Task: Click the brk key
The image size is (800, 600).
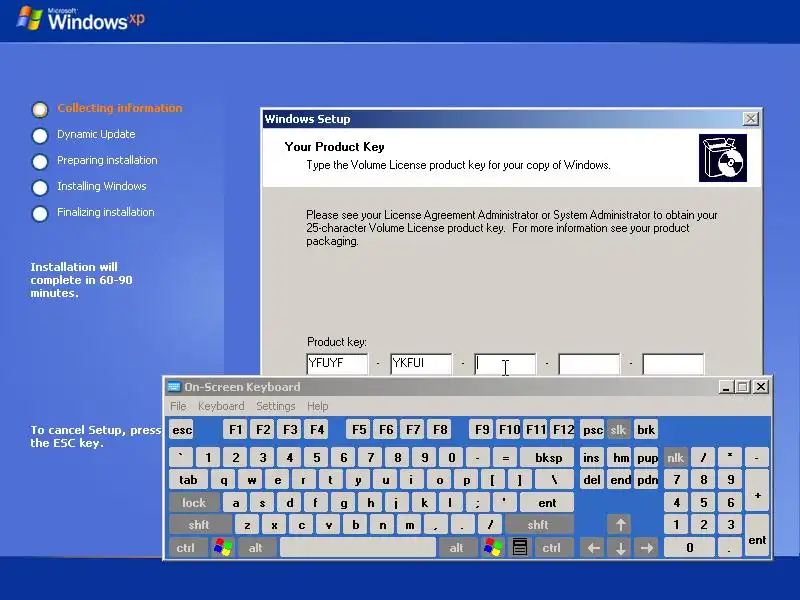Action: [x=645, y=430]
